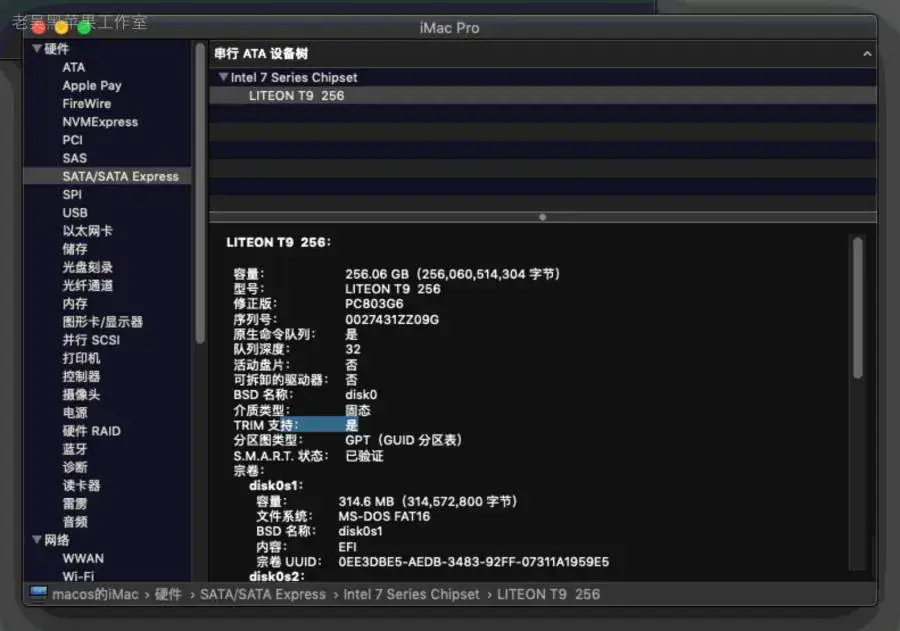Select SAS in the sidebar

(75, 158)
